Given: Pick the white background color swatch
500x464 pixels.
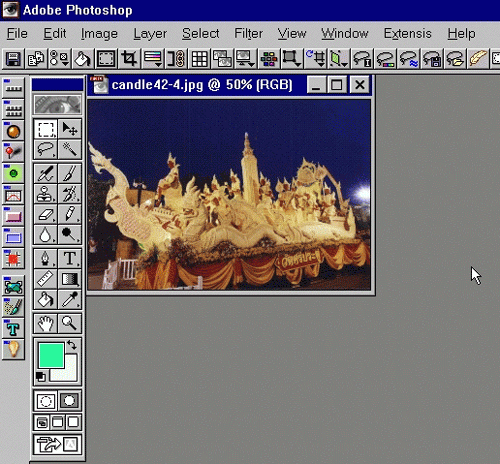Looking at the screenshot, I should click(x=70, y=373).
